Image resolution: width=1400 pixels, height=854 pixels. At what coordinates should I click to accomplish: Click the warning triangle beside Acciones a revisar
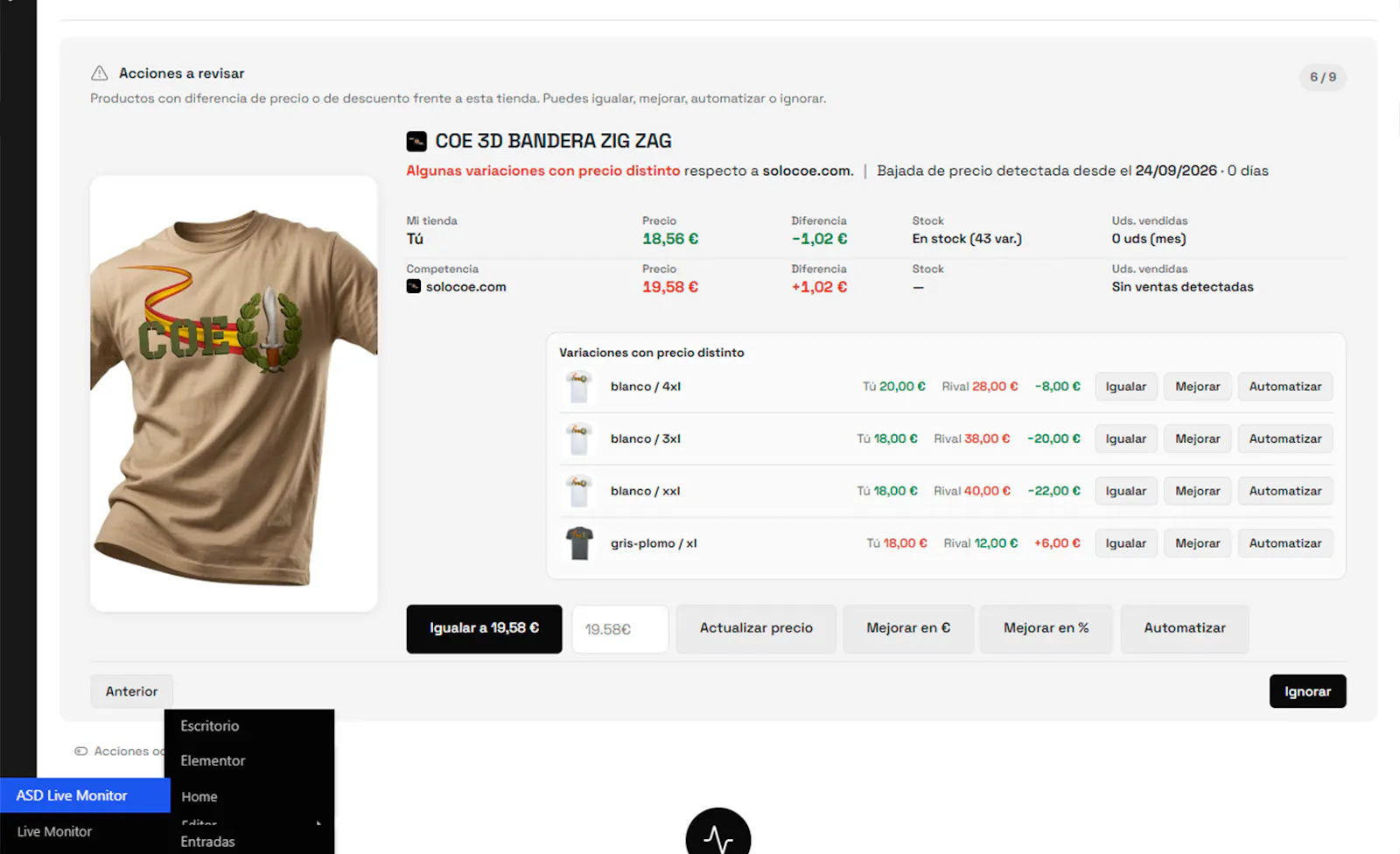[x=100, y=73]
